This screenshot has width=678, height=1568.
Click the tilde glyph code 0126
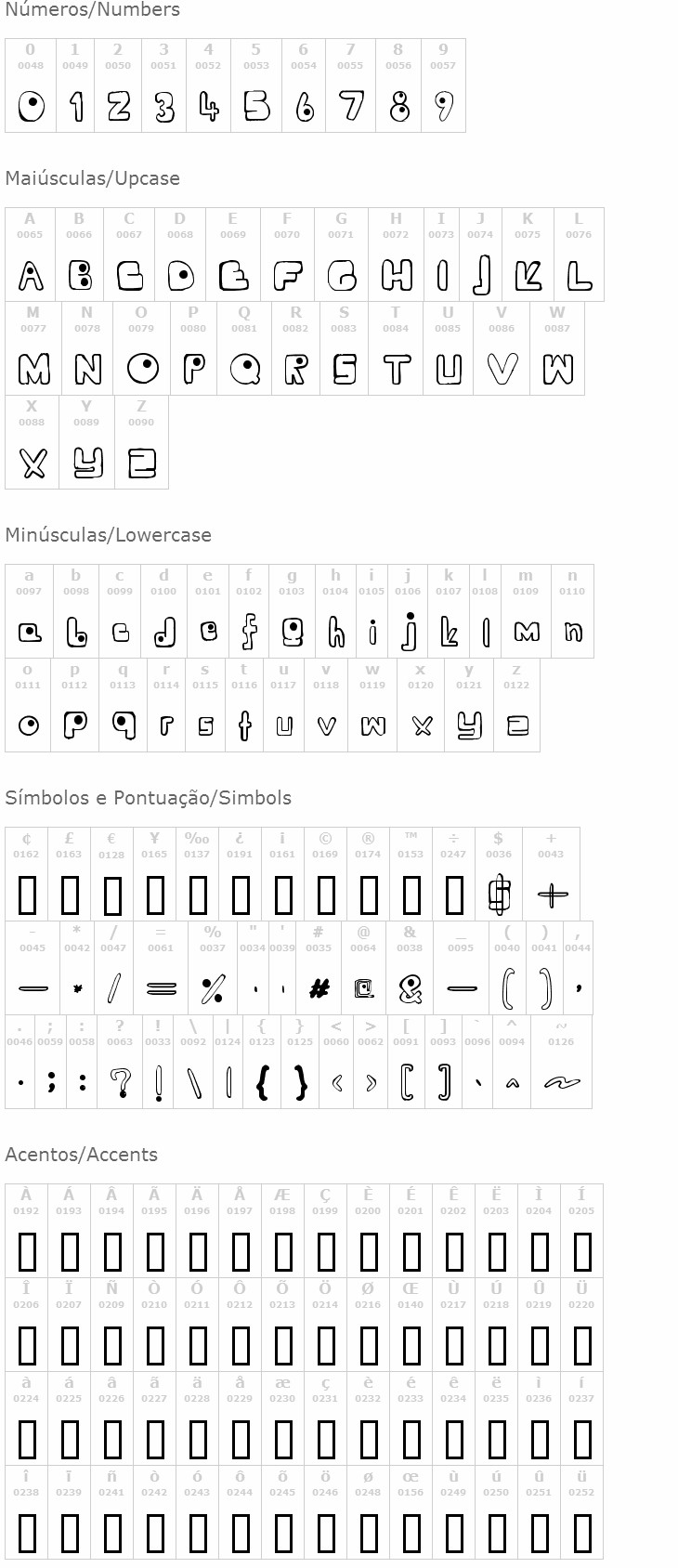[561, 1042]
